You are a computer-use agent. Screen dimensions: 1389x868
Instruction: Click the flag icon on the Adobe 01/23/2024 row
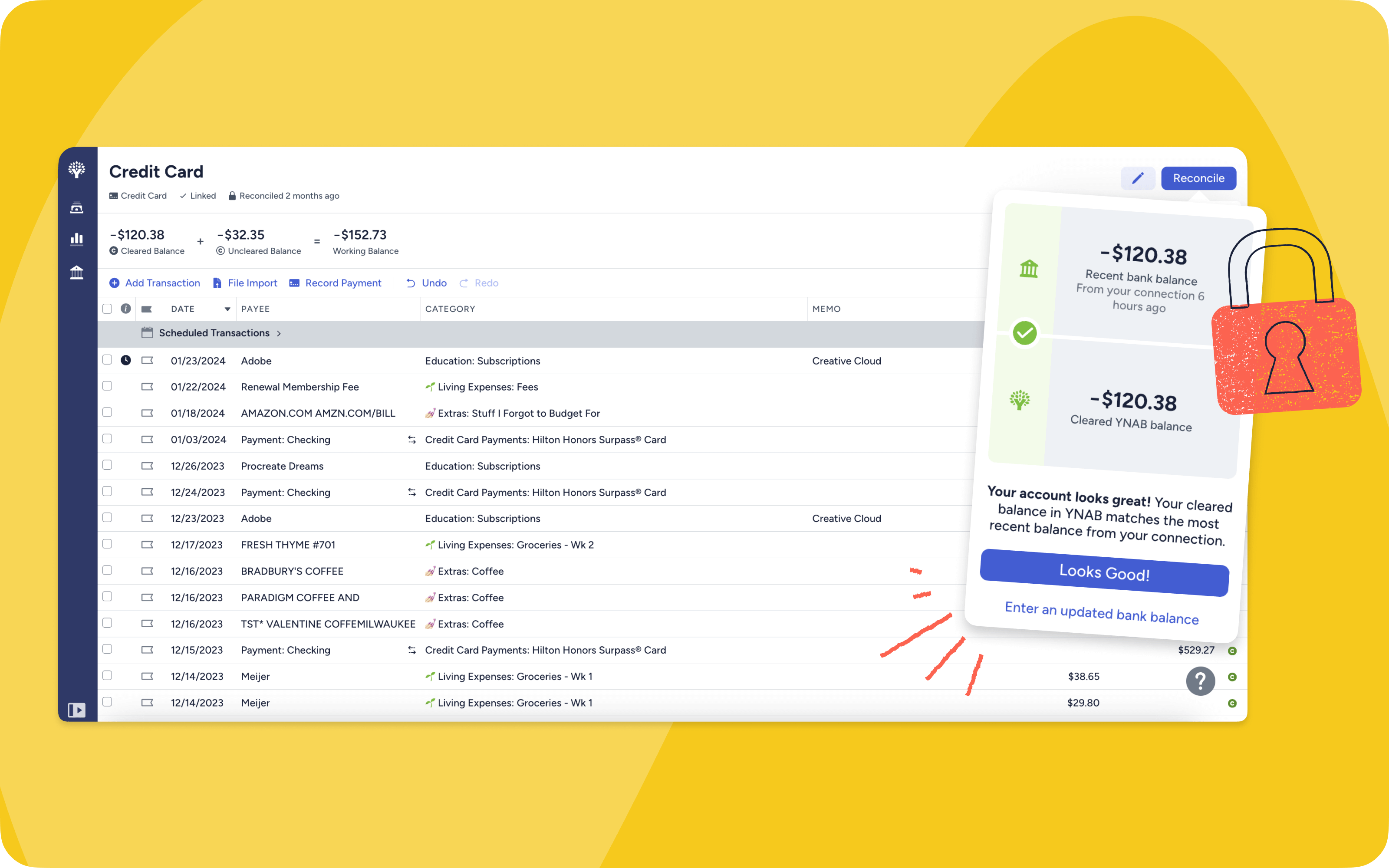coord(148,360)
